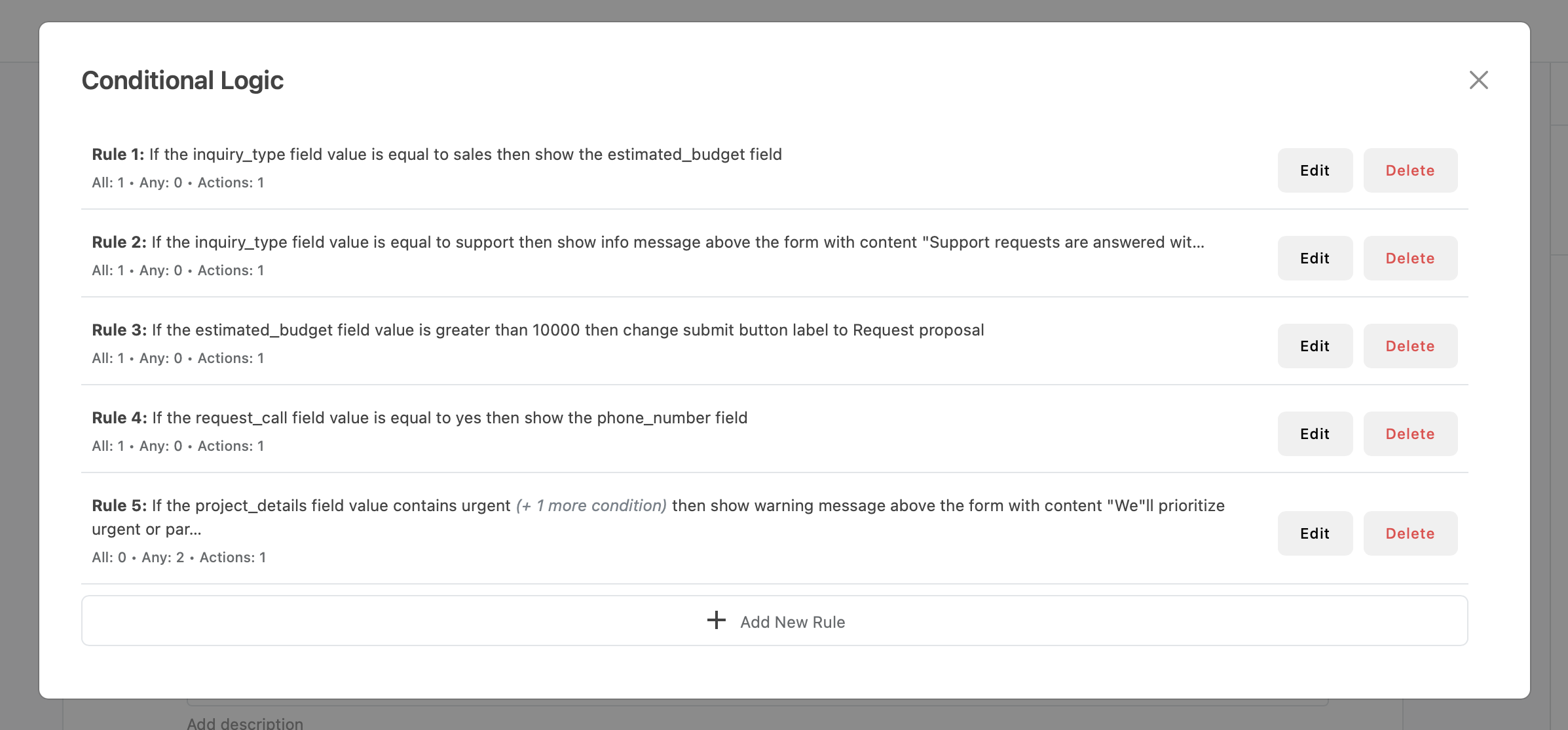Click 'Add description' below the dialog
This screenshot has height=730, width=1568.
coord(245,723)
